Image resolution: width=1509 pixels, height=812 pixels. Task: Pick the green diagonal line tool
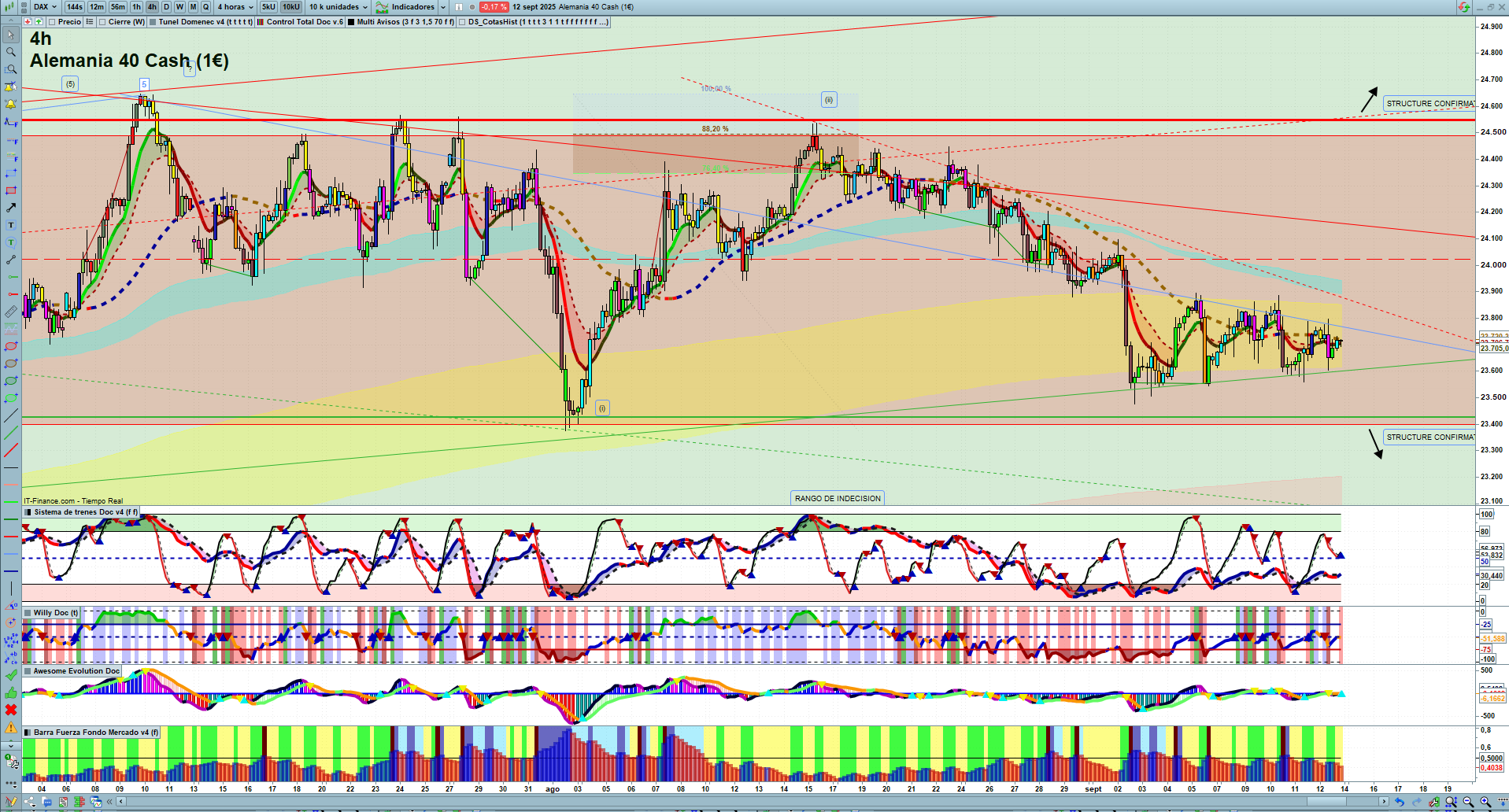click(11, 433)
